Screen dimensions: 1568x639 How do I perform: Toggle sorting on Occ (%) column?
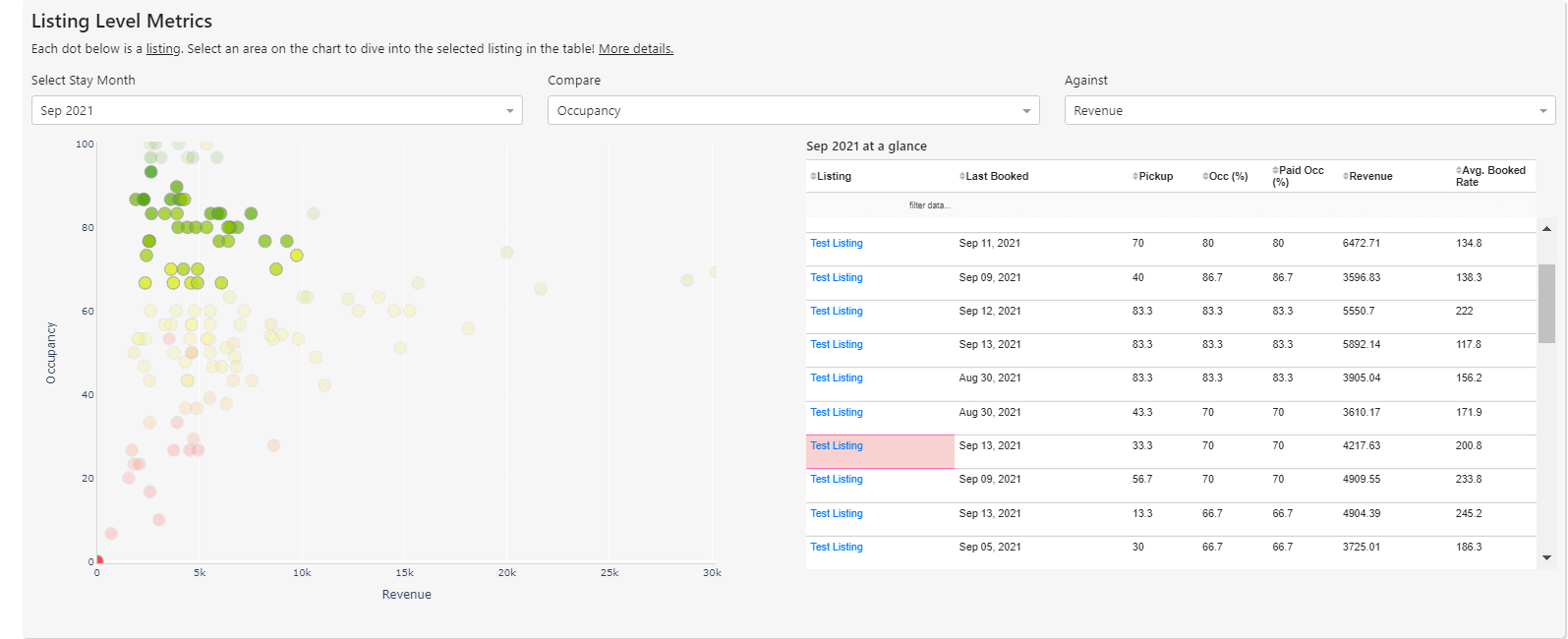[1205, 177]
